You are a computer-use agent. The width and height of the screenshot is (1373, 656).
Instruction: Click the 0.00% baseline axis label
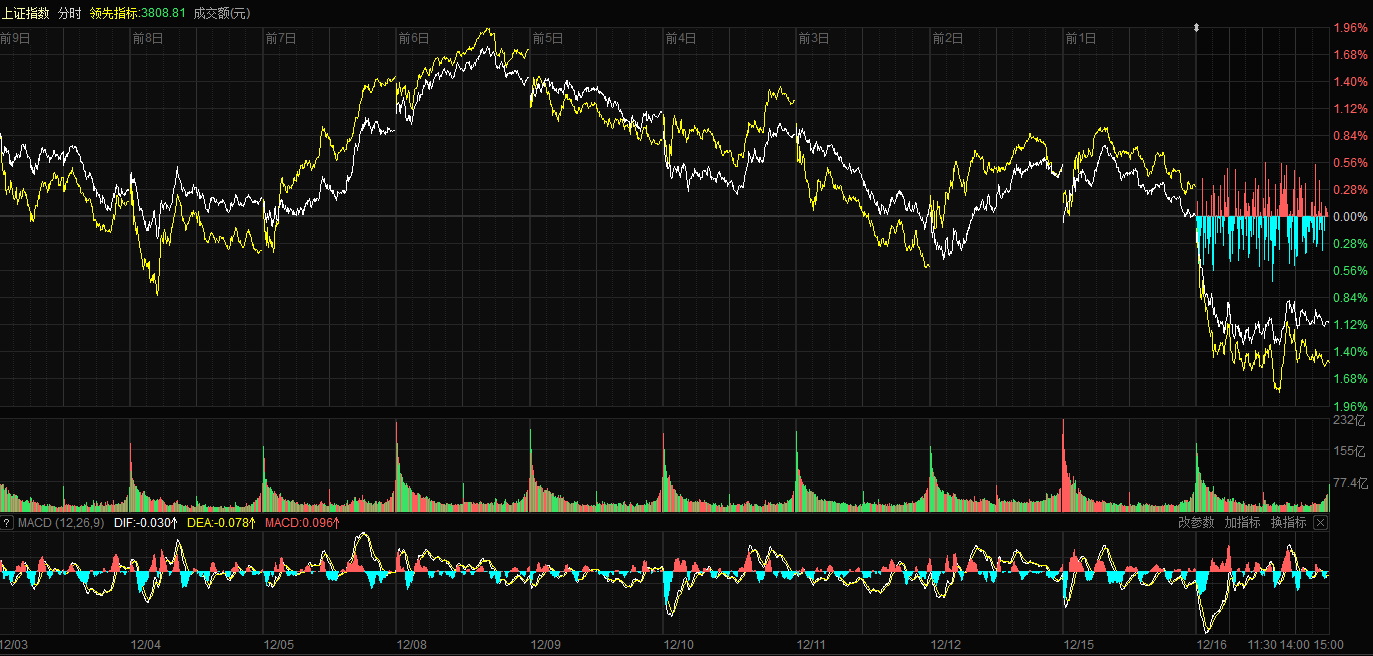click(1350, 217)
